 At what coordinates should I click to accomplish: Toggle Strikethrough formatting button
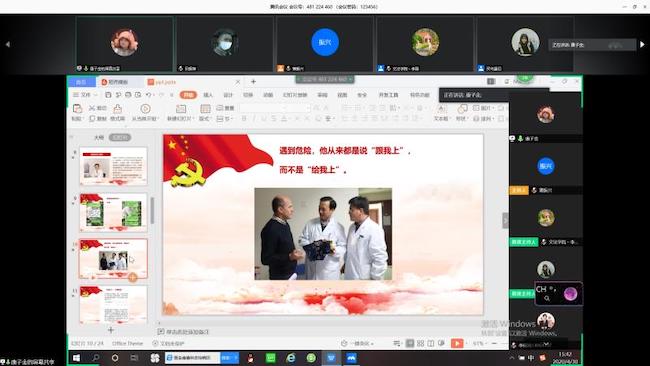(x=274, y=119)
